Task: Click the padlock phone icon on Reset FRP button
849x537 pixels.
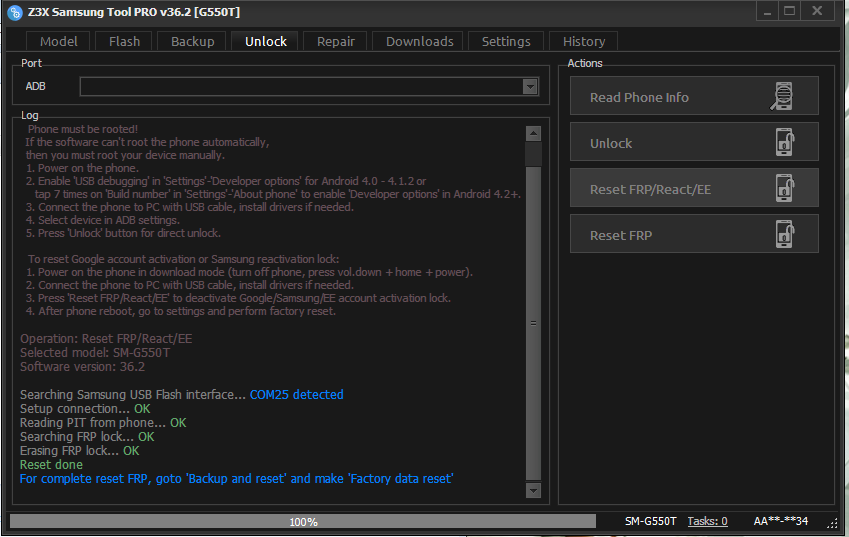Action: pyautogui.click(x=785, y=234)
